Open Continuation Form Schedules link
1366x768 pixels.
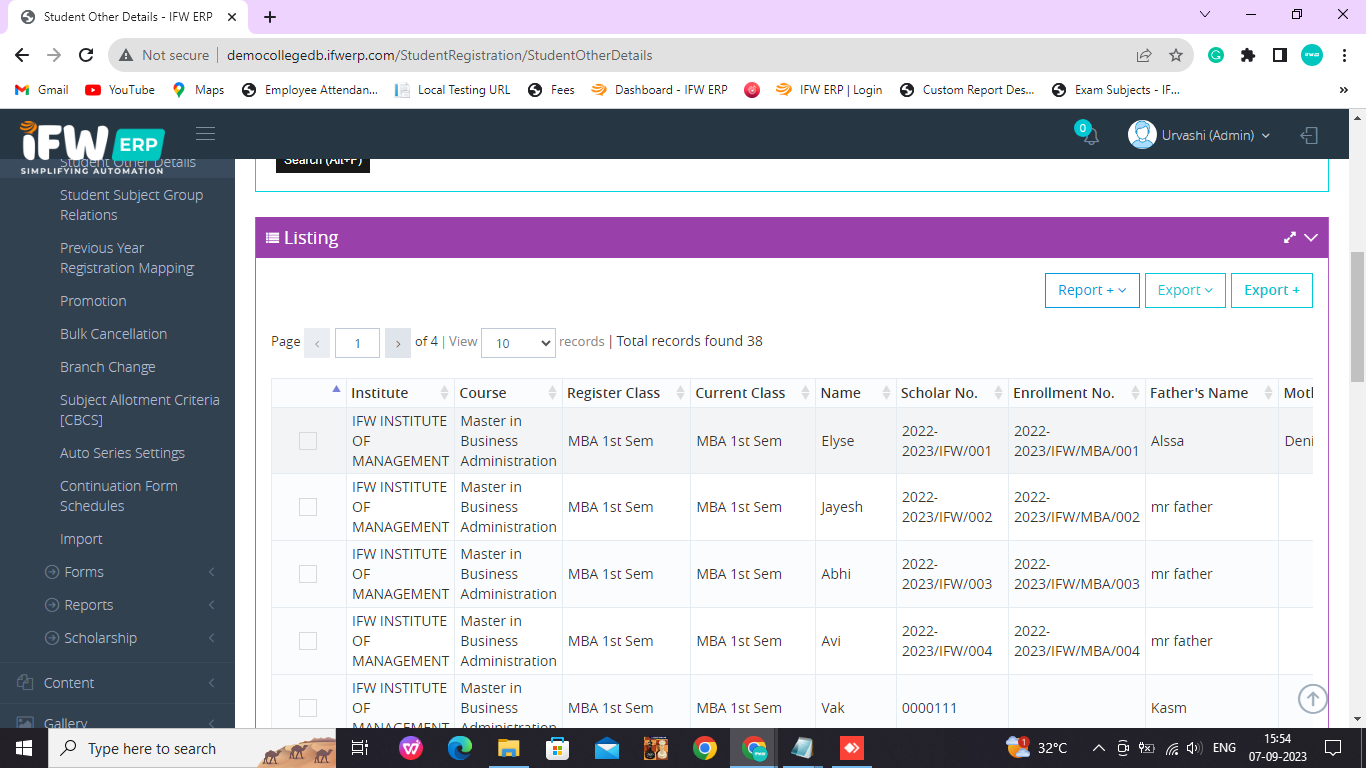pos(119,496)
